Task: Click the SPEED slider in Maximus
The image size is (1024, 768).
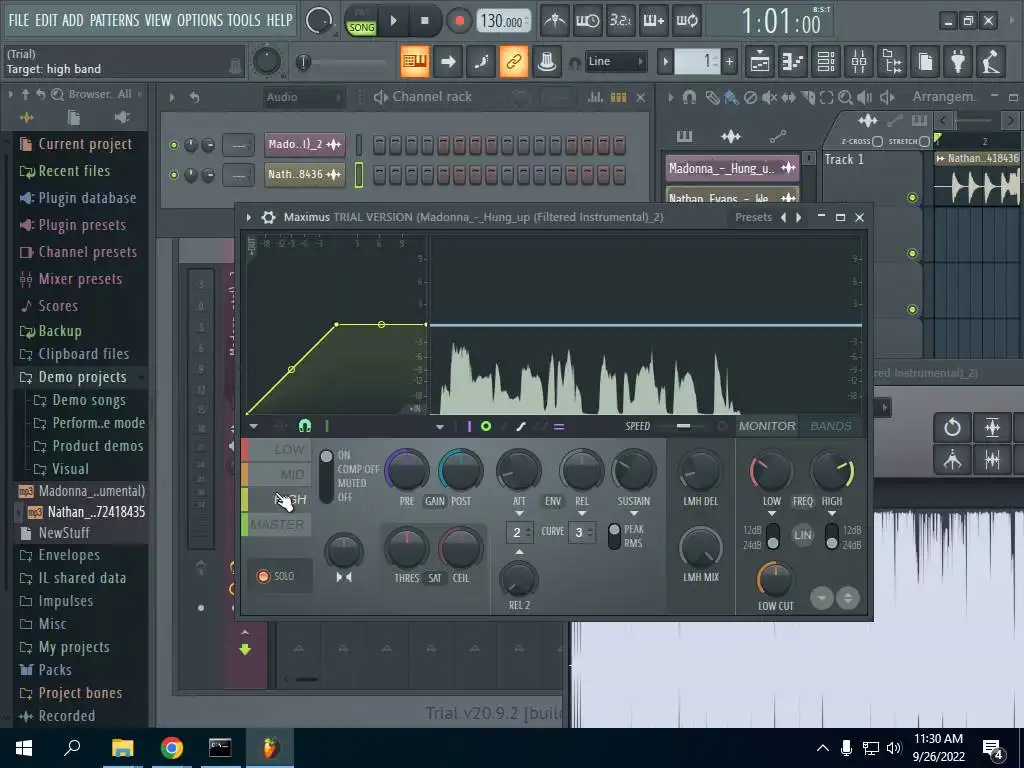Action: tap(682, 426)
